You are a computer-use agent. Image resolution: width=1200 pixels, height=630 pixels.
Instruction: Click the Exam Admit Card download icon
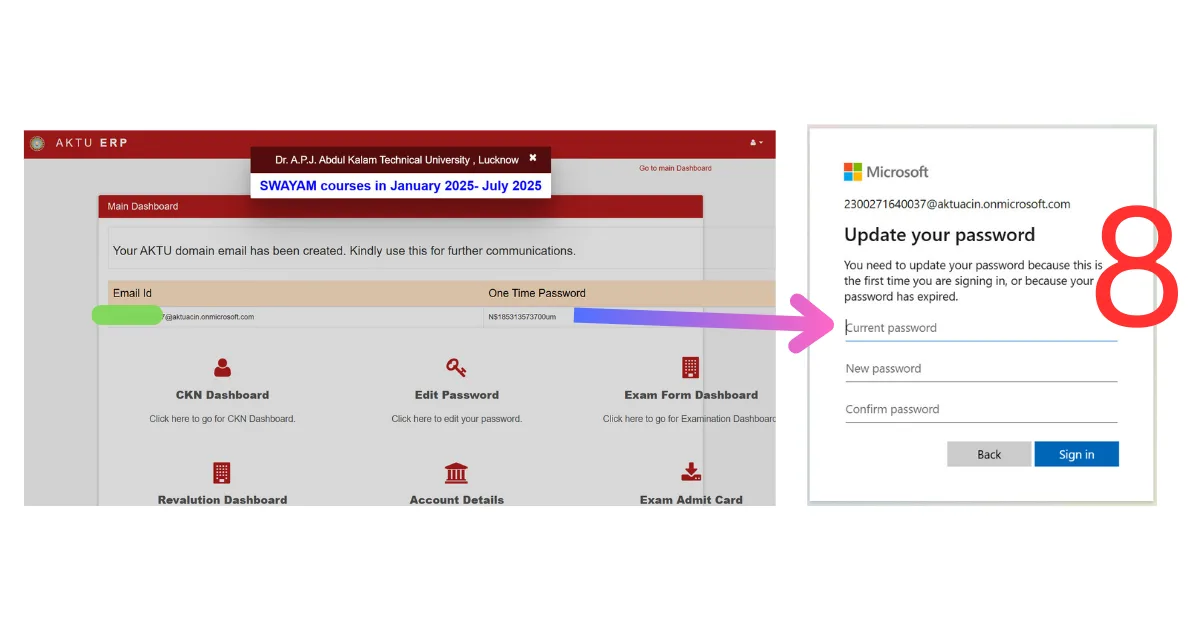pos(691,472)
